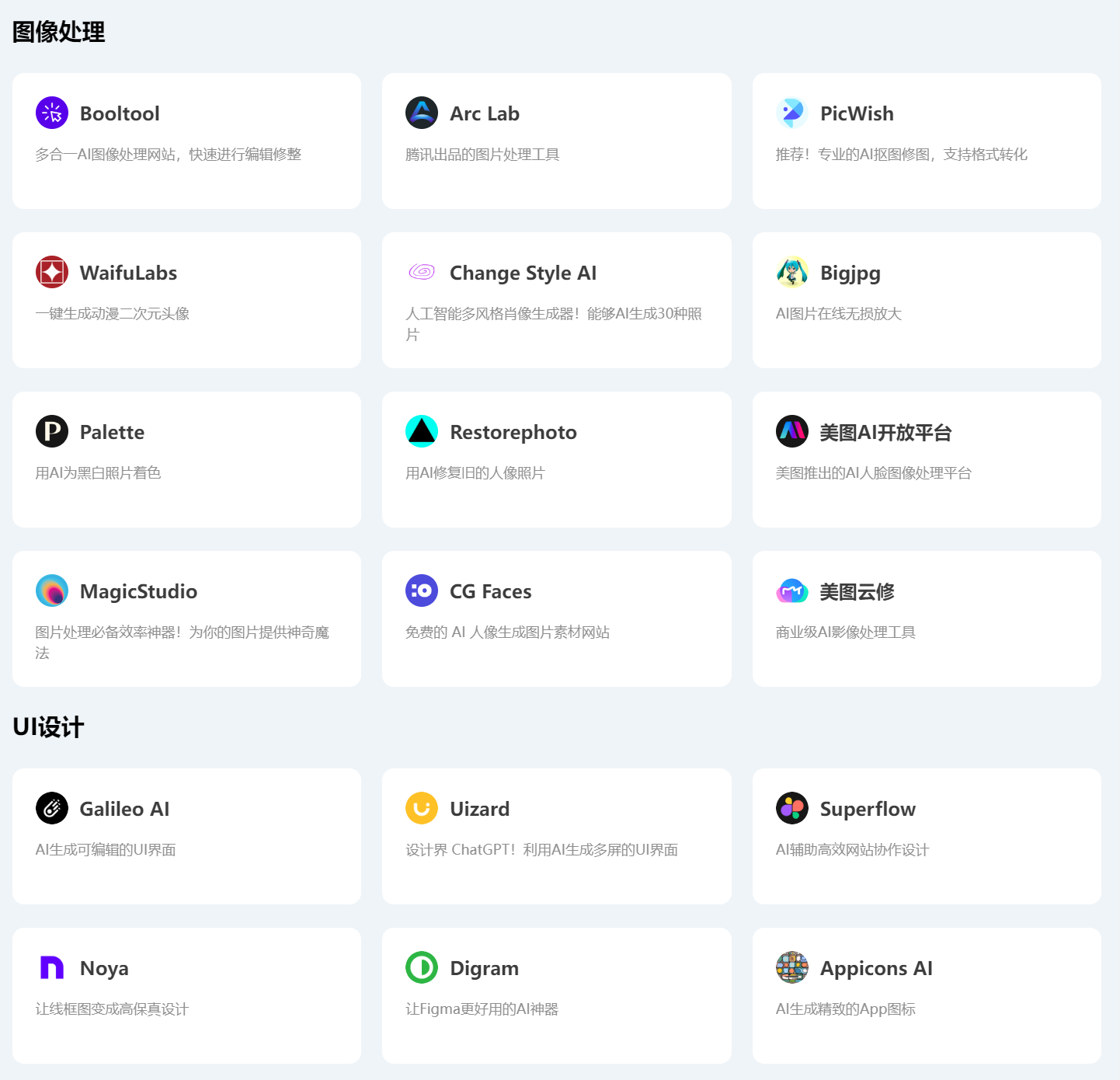1120x1080 pixels.
Task: Click description '免费的 AI 人像生成图片素材网站'
Action: 508,632
